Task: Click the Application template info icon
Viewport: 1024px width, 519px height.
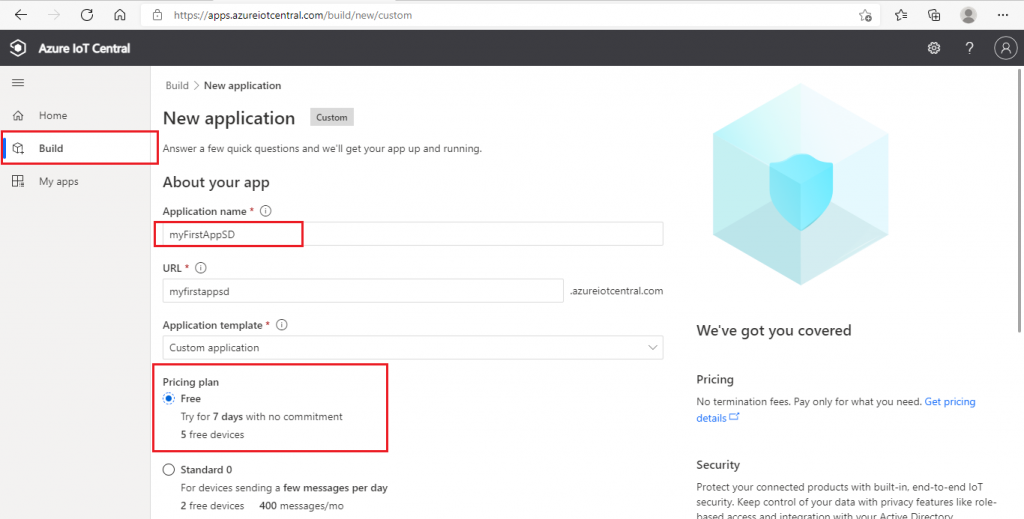Action: click(282, 325)
